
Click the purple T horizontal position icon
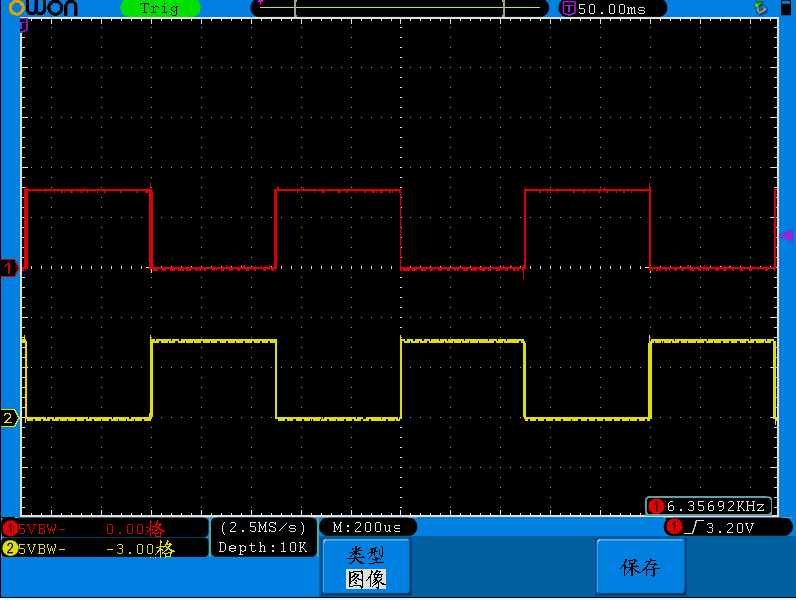click(569, 9)
